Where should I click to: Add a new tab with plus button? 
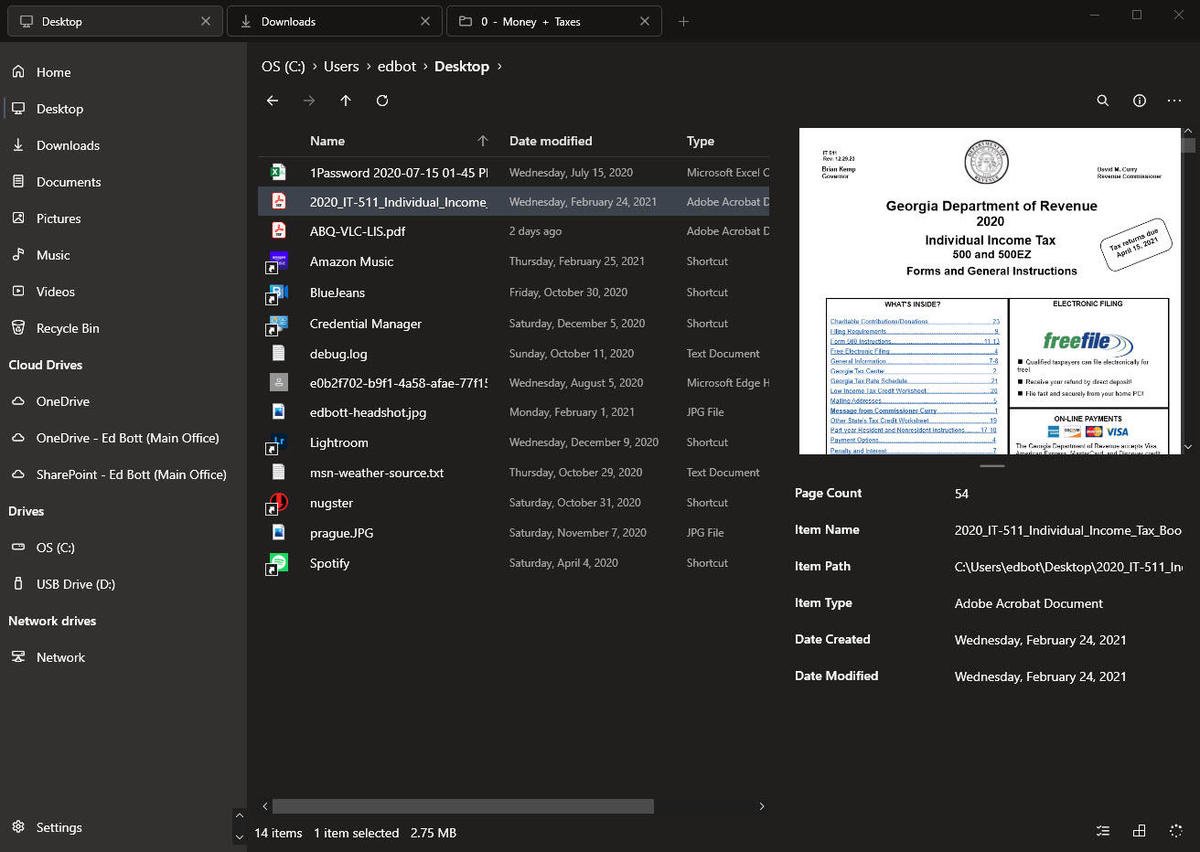coord(684,21)
